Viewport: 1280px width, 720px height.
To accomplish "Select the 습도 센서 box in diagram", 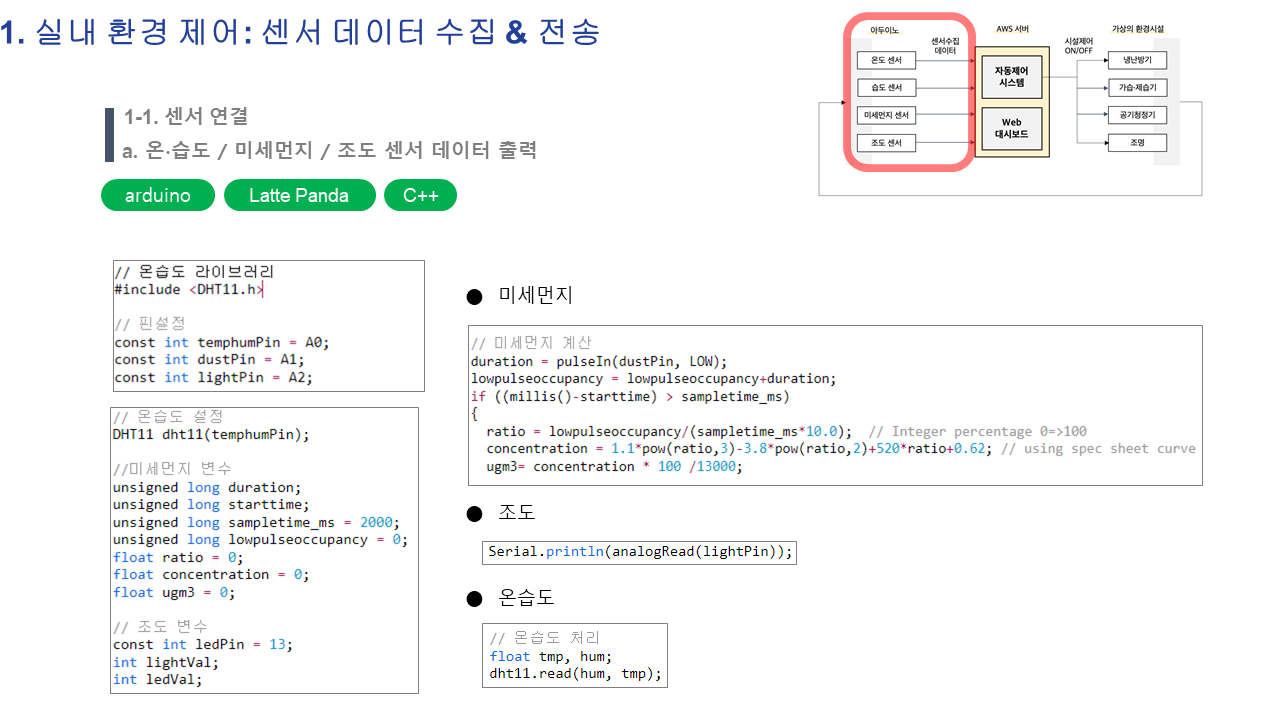I will point(886,88).
